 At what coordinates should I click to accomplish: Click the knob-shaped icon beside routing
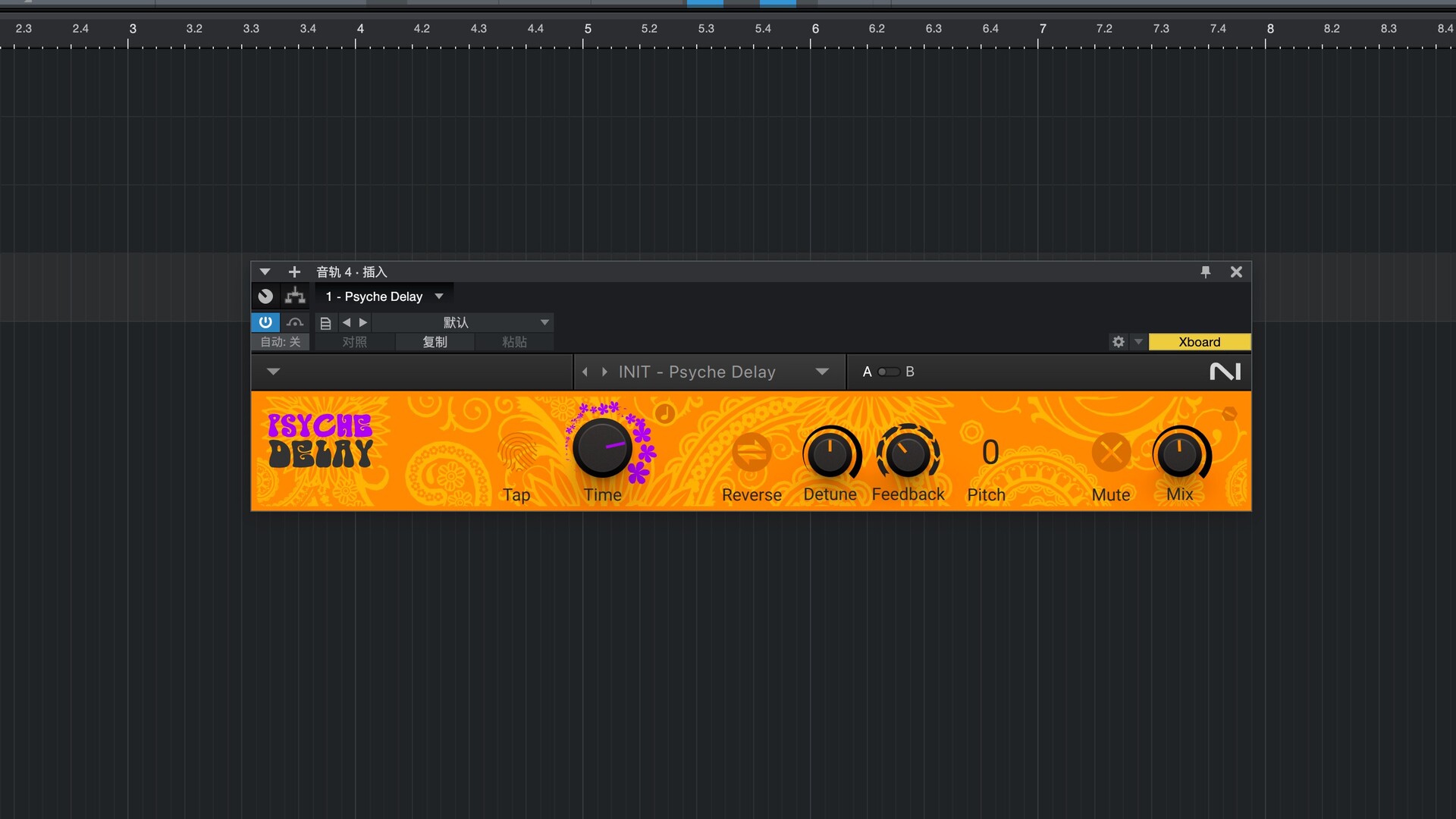point(265,297)
